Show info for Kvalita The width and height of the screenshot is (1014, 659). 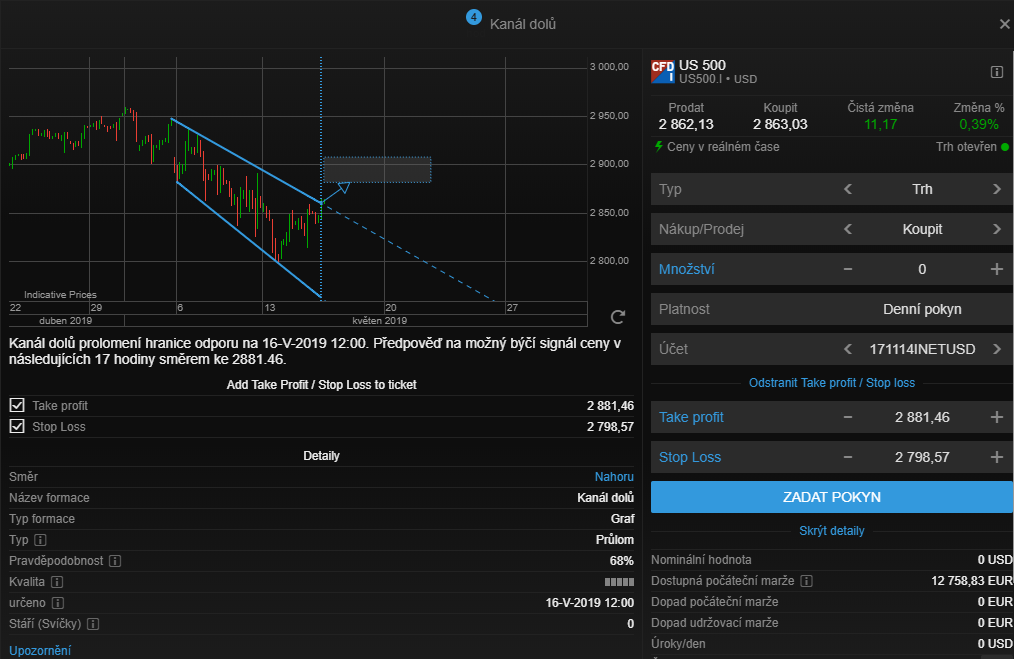[57, 582]
